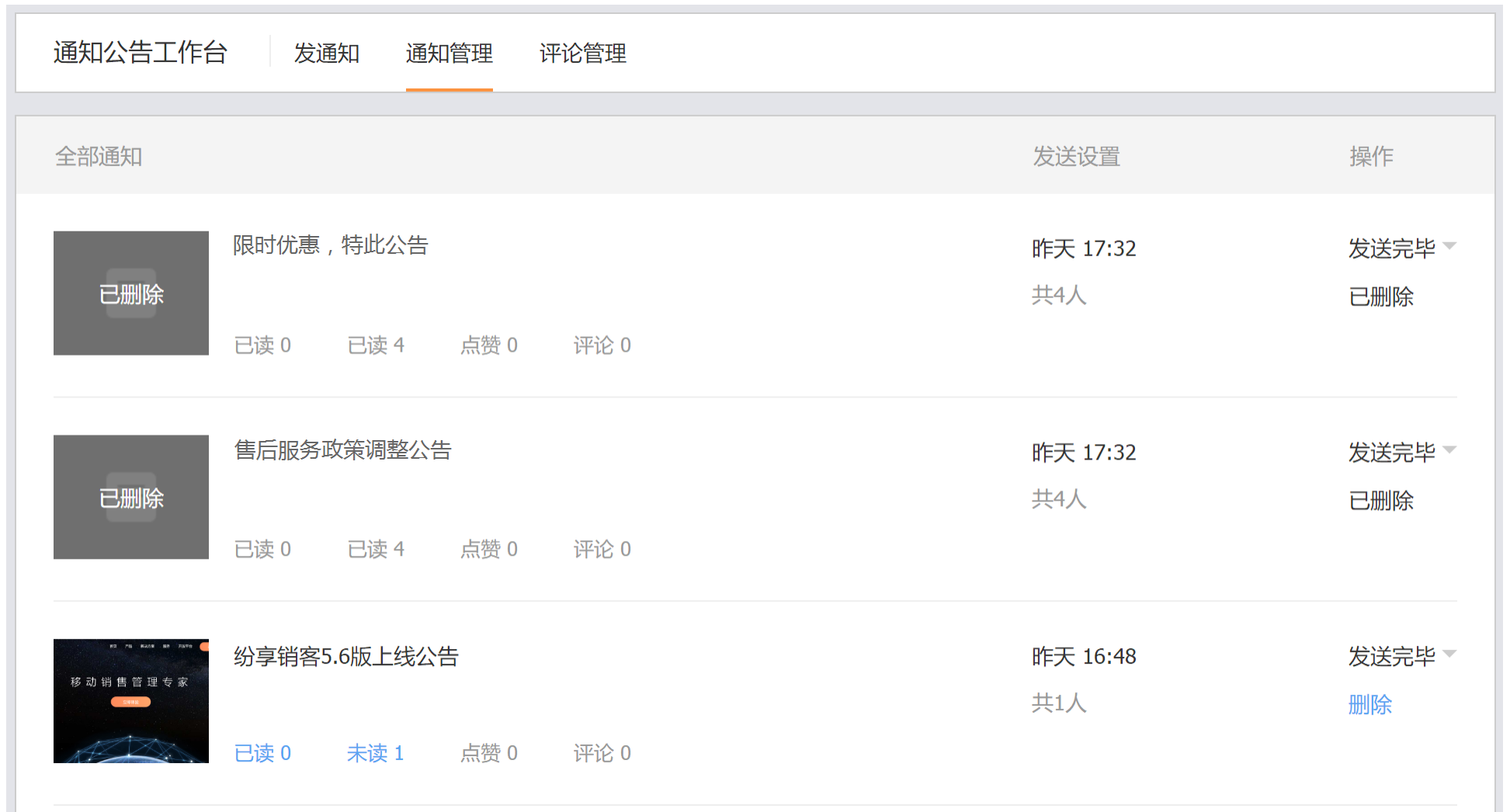Open the notice titled 限时优惠，特此公告

[x=331, y=245]
